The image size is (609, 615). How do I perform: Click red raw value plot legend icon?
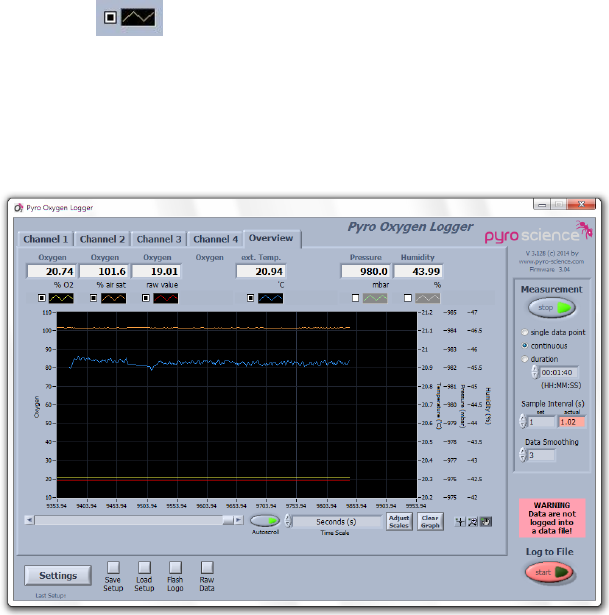point(165,298)
